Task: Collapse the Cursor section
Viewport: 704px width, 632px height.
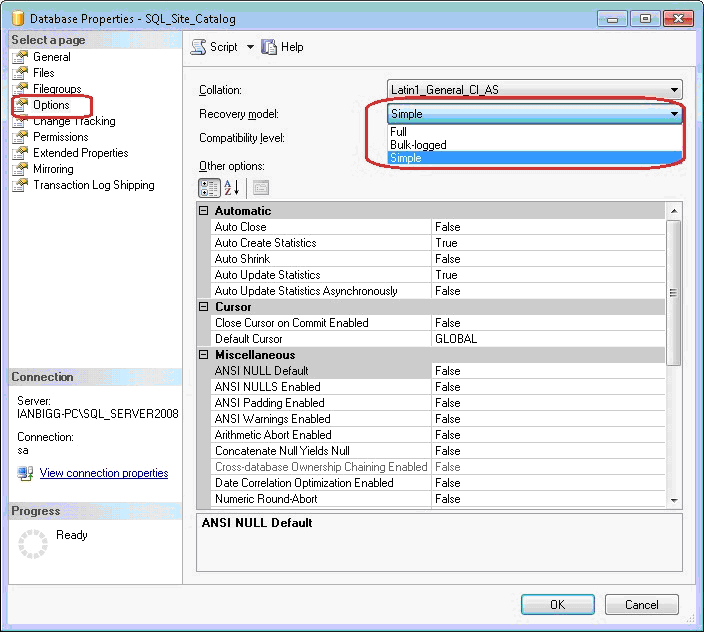Action: pos(205,307)
